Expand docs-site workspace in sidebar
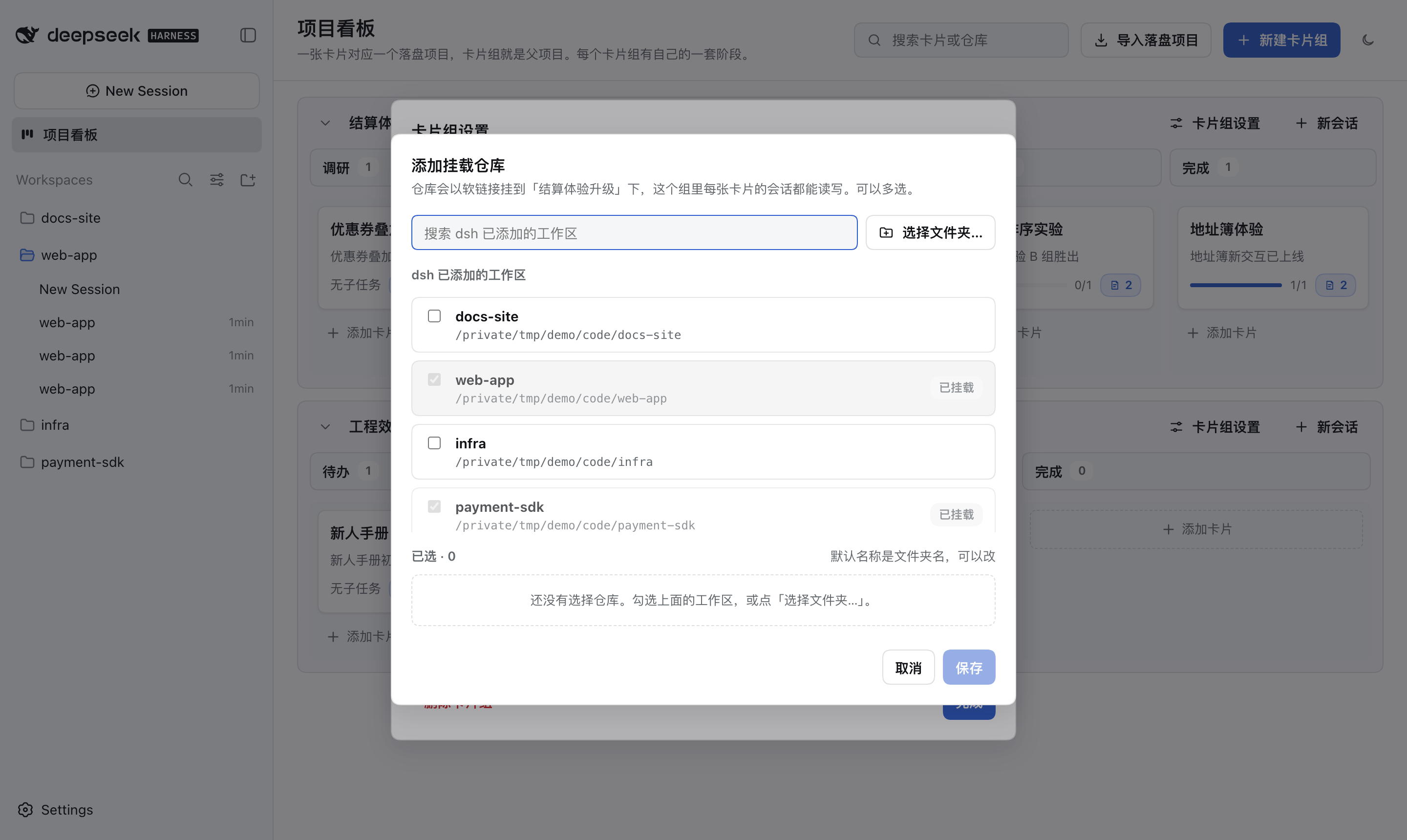1407x840 pixels. point(136,218)
